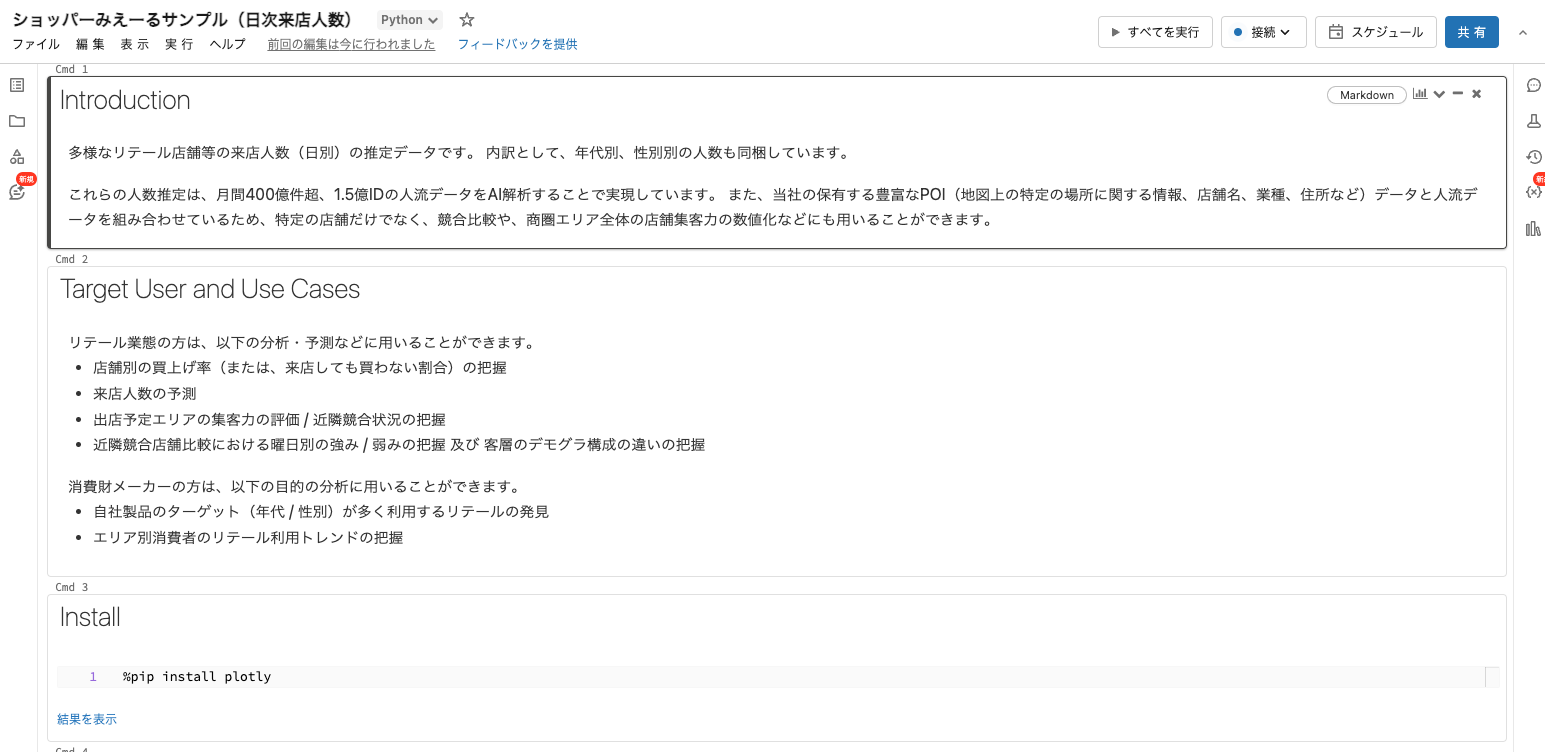1545x752 pixels.
Task: Run all cells with すべてを実行
Action: point(1155,31)
